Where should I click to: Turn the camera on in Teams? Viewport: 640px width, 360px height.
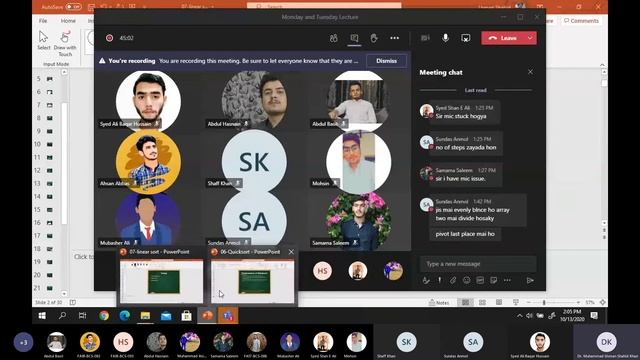425,38
